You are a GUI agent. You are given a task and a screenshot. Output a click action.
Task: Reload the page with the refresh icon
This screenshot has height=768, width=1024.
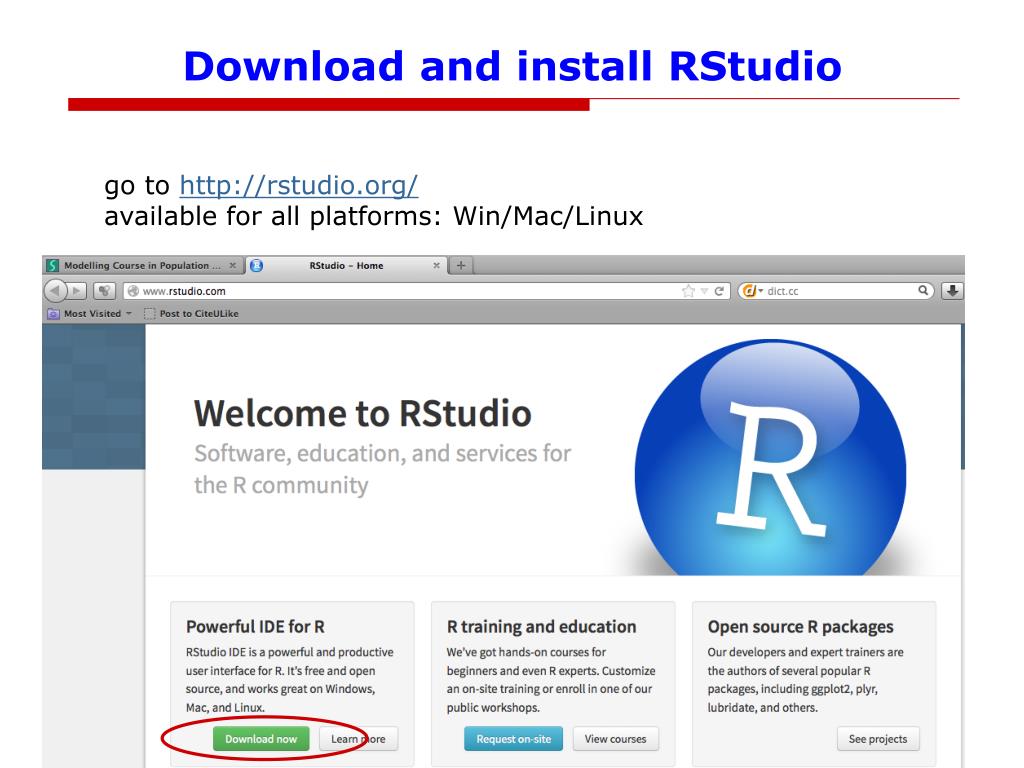point(719,291)
